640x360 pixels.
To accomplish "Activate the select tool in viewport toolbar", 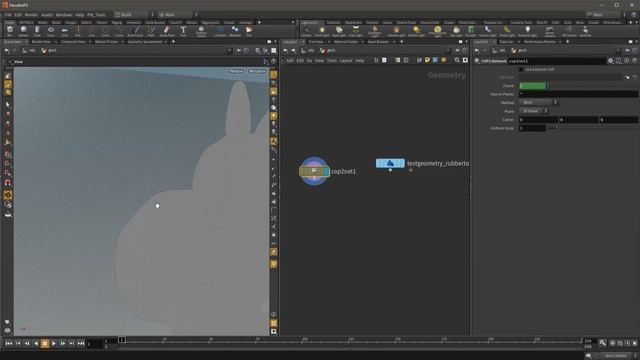I will [x=8, y=104].
